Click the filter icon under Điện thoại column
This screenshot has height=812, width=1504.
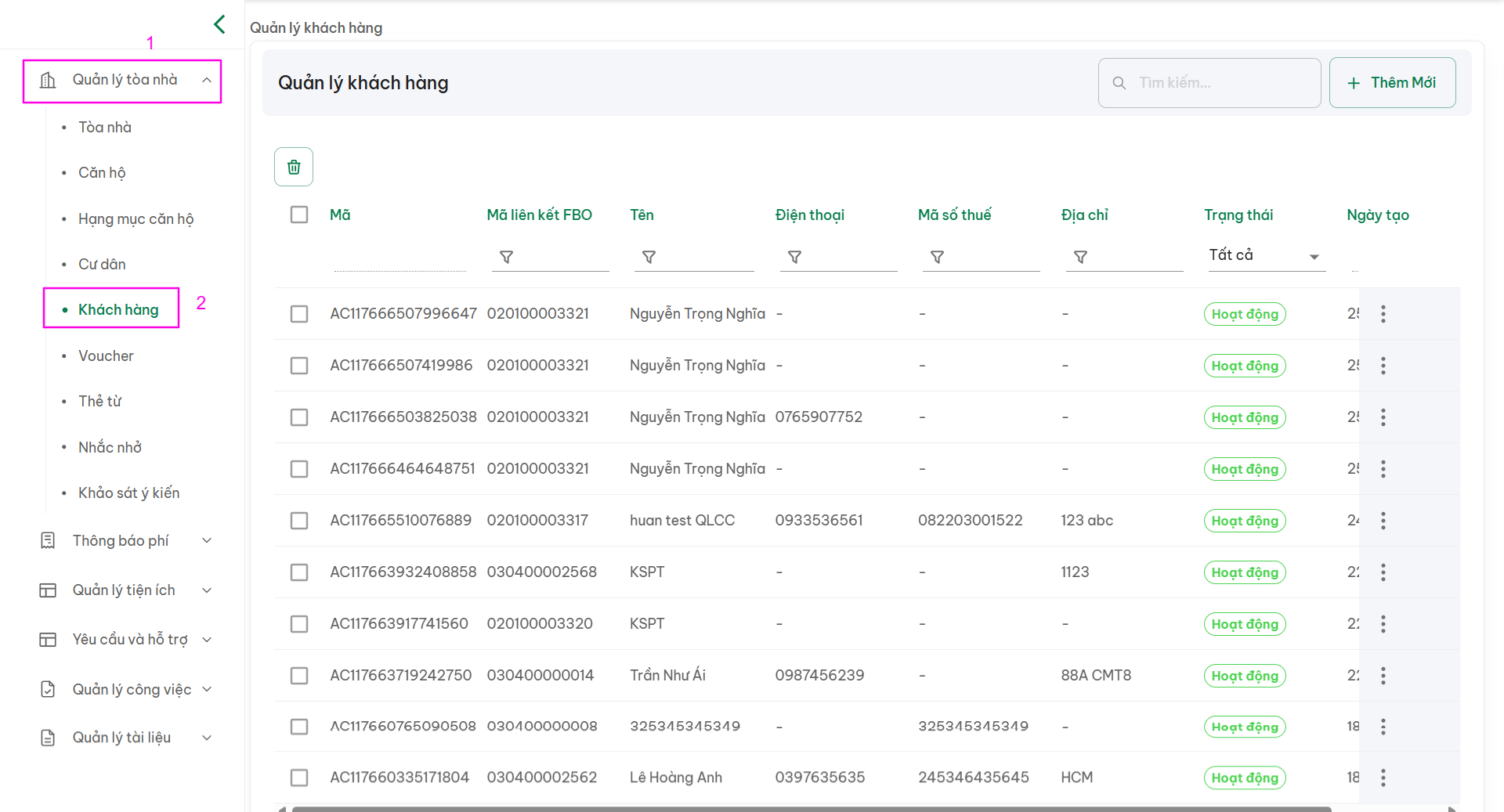point(794,257)
